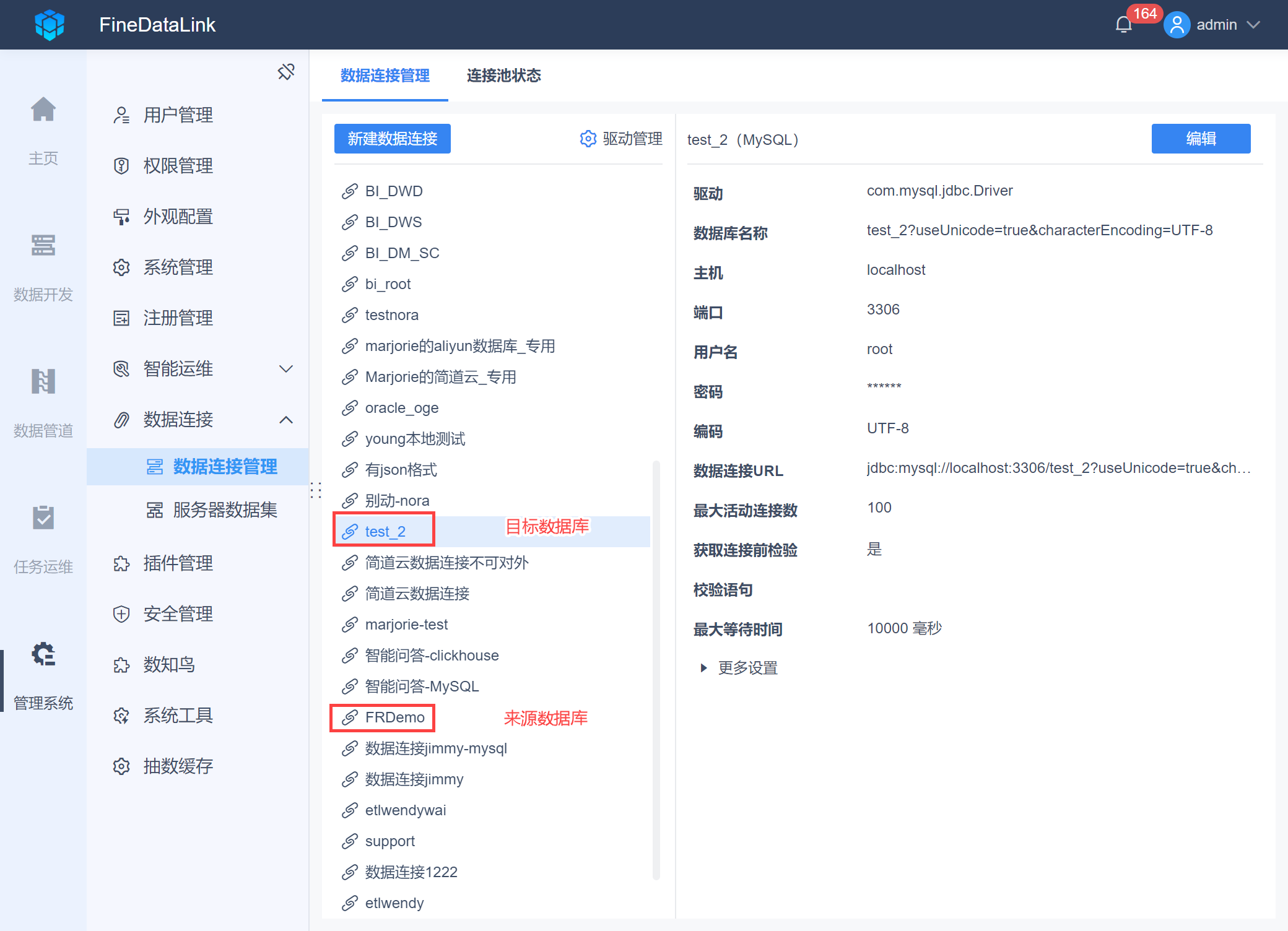Click the connection list scrollbar
This screenshot has height=931, width=1288.
(656, 669)
